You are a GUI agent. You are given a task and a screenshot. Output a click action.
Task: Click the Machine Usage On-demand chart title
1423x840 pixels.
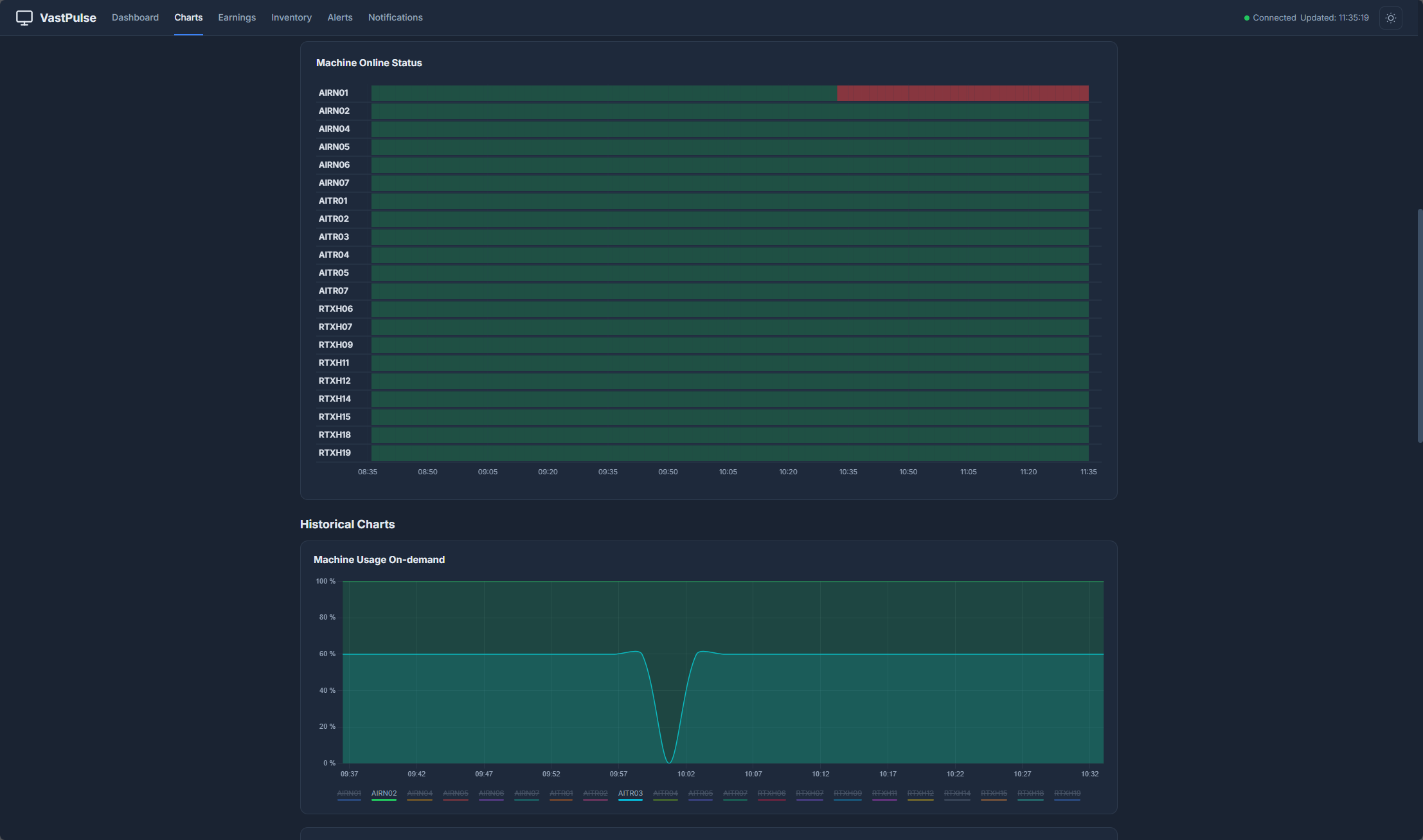[379, 559]
